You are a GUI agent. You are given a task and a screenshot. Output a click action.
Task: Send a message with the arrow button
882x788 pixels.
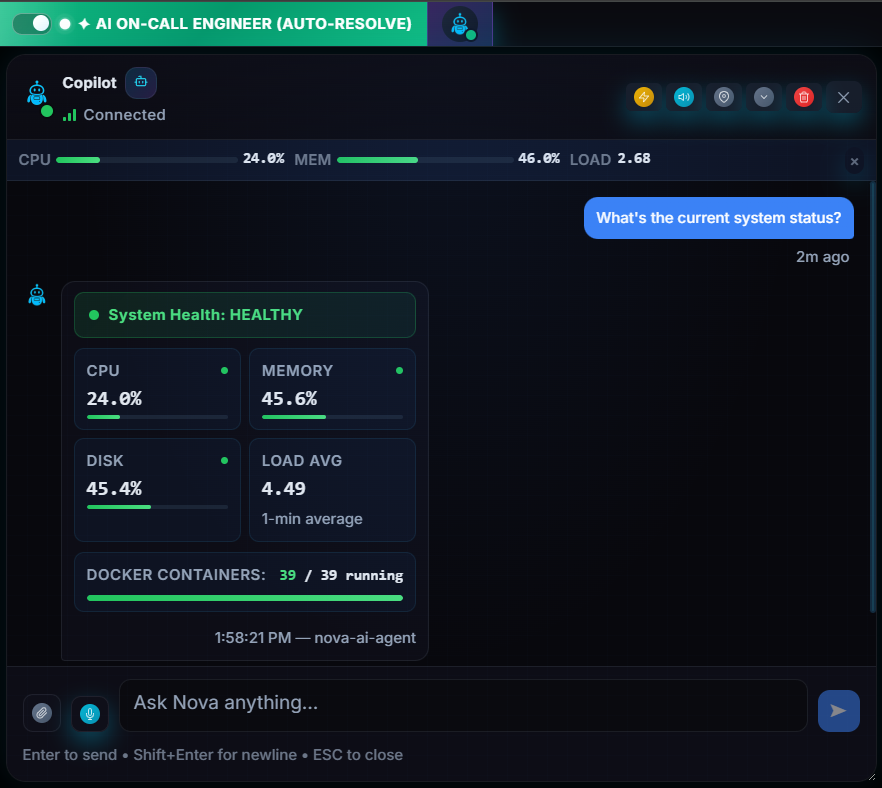coord(839,711)
